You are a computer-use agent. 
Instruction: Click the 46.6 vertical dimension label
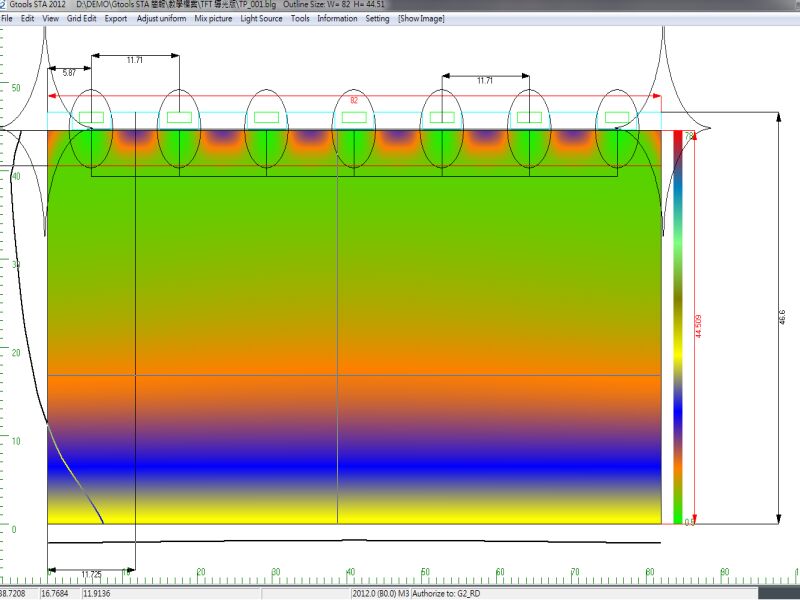[x=783, y=317]
